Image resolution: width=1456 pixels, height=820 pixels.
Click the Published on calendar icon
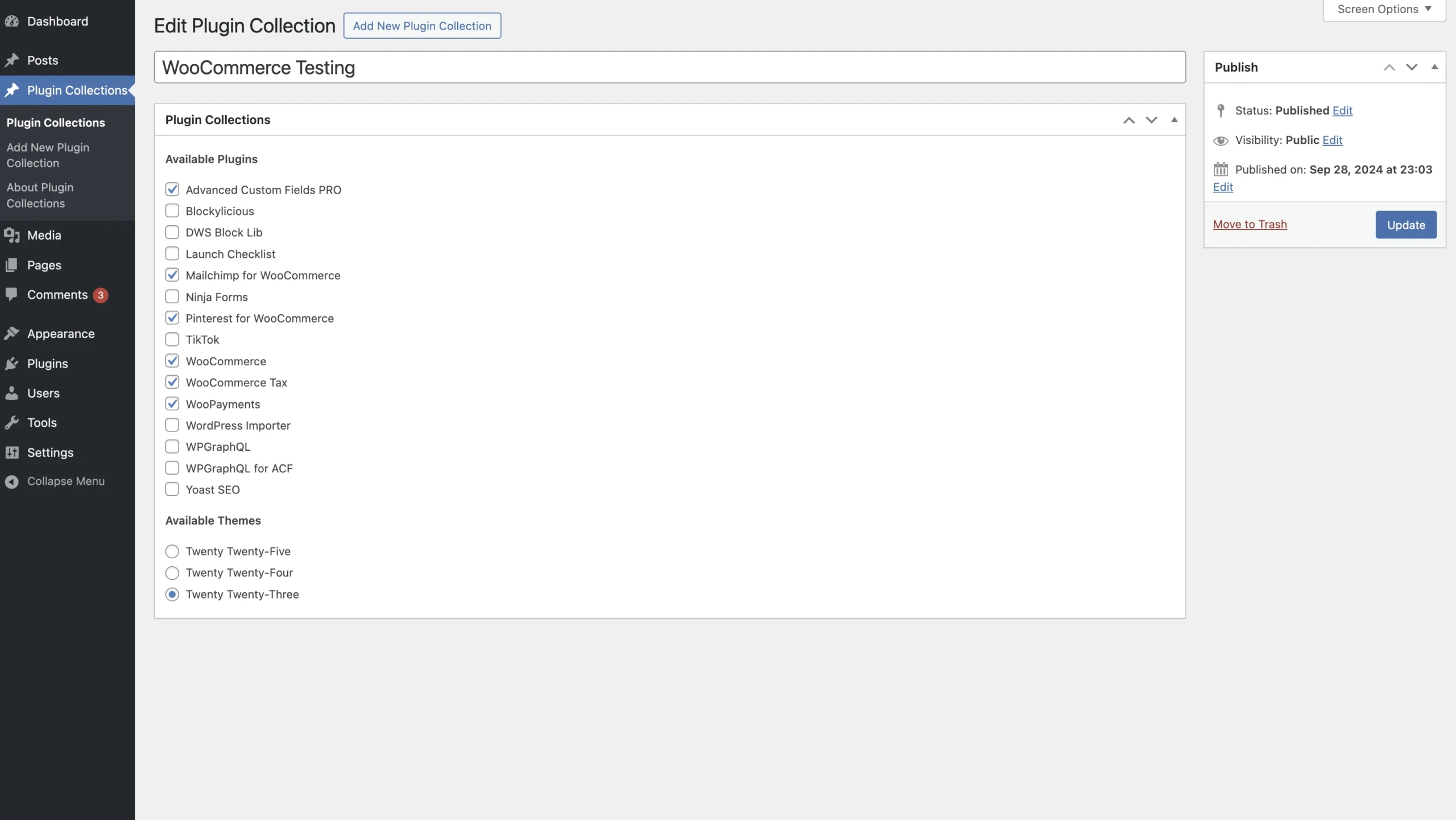[x=1221, y=170]
